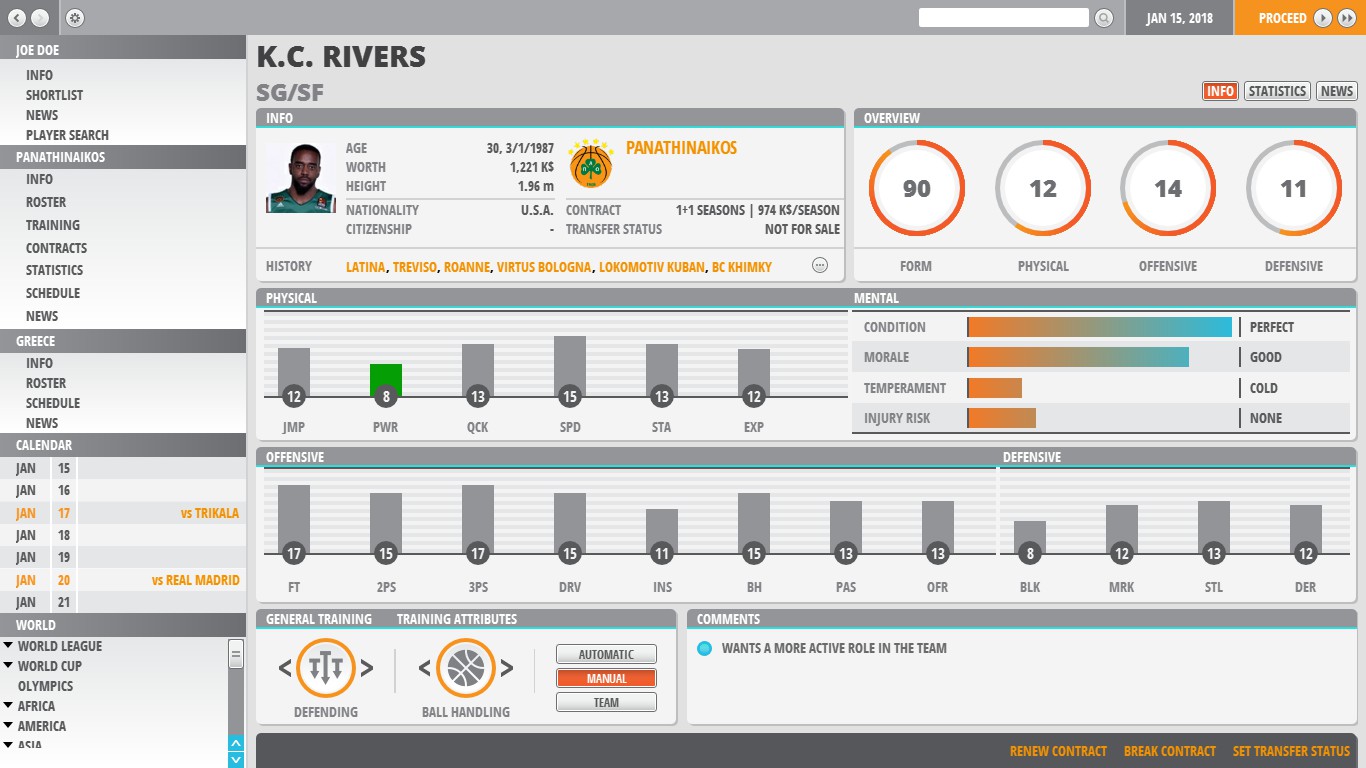This screenshot has width=1366, height=768.
Task: Expand the World League tree item
Action: click(9, 646)
